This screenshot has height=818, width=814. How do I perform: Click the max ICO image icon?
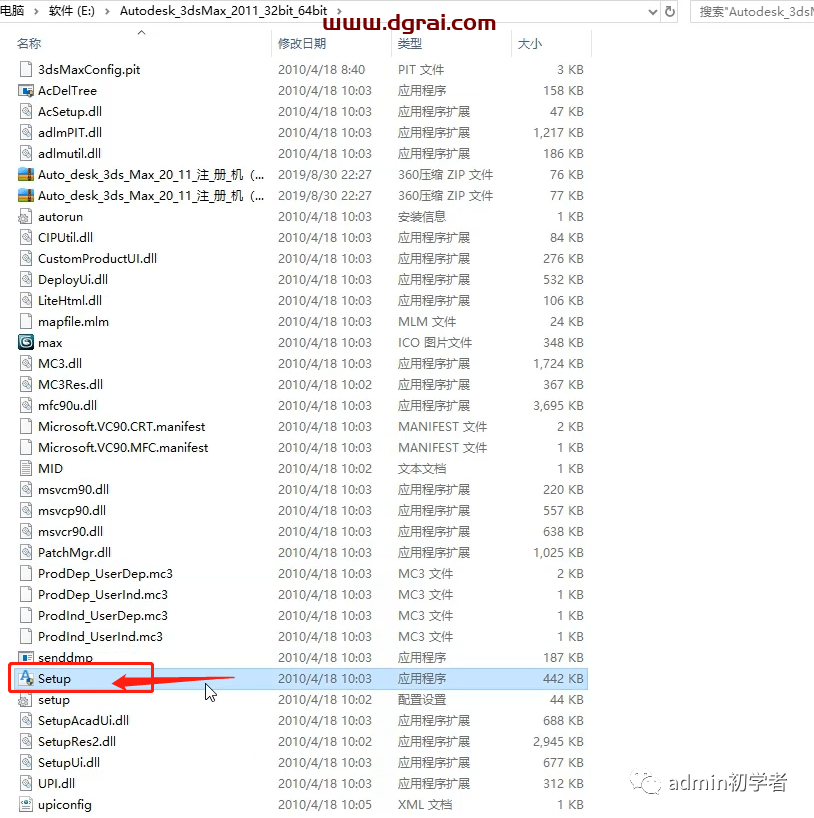click(x=26, y=342)
